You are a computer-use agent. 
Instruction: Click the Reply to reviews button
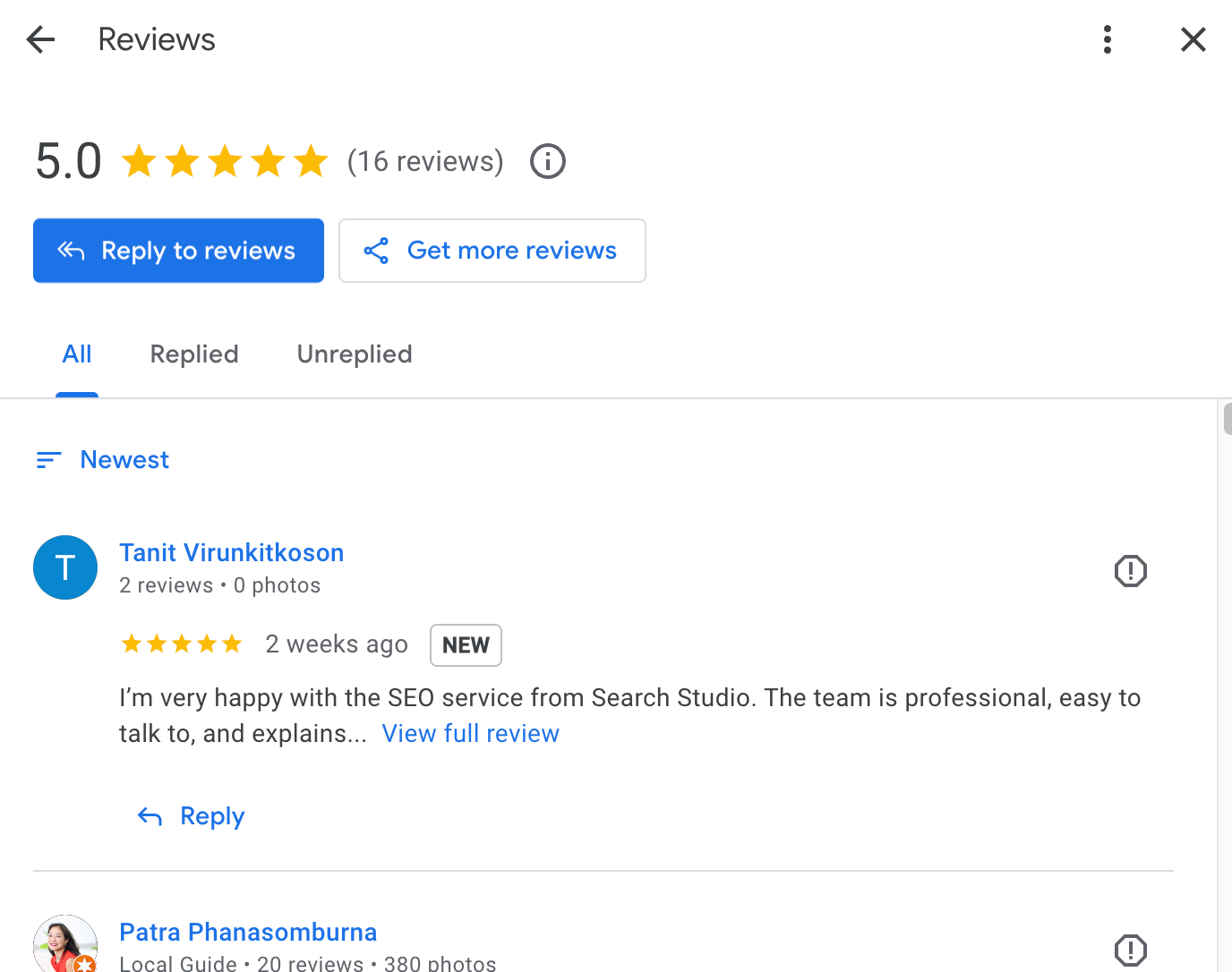click(179, 251)
